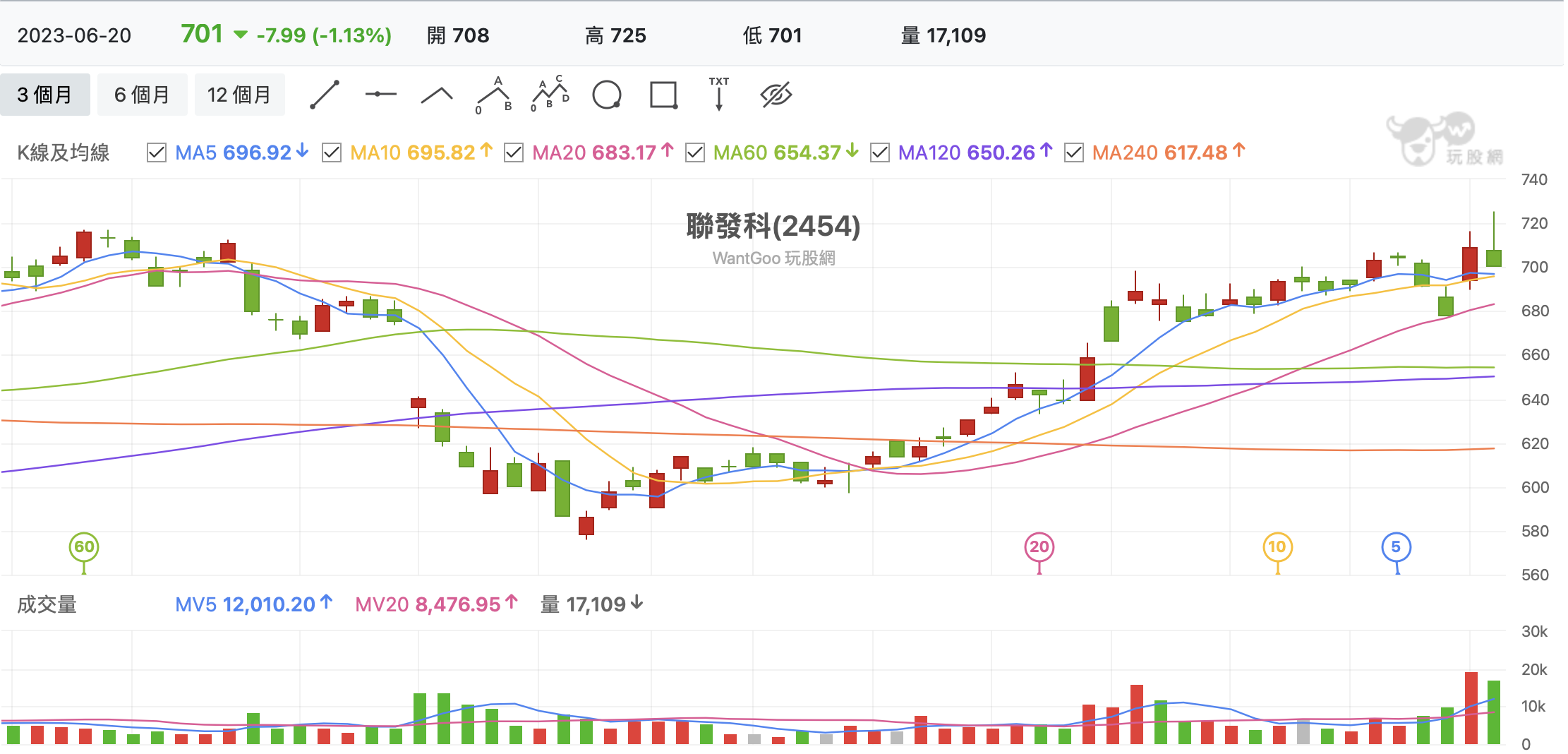This screenshot has height=754, width=1568.
Task: Click the MV20 8,476.95 volume average label
Action: coord(437,604)
